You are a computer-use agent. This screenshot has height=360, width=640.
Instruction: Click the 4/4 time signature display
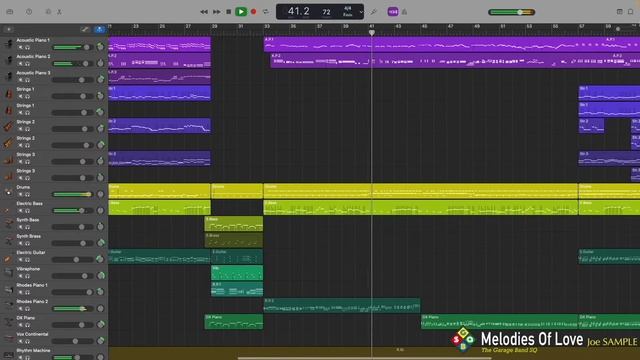(348, 9)
